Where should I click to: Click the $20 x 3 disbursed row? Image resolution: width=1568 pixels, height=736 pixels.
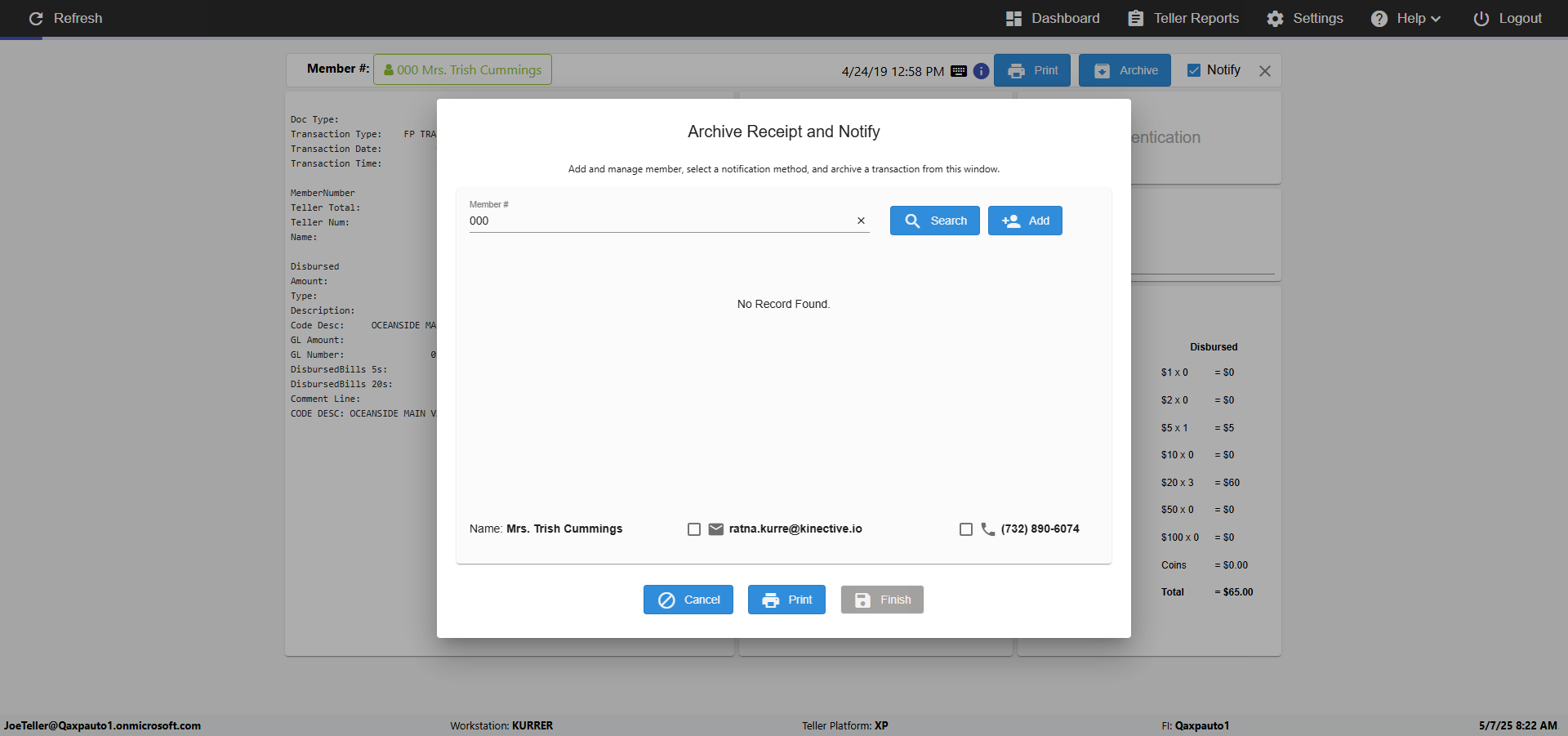1200,483
